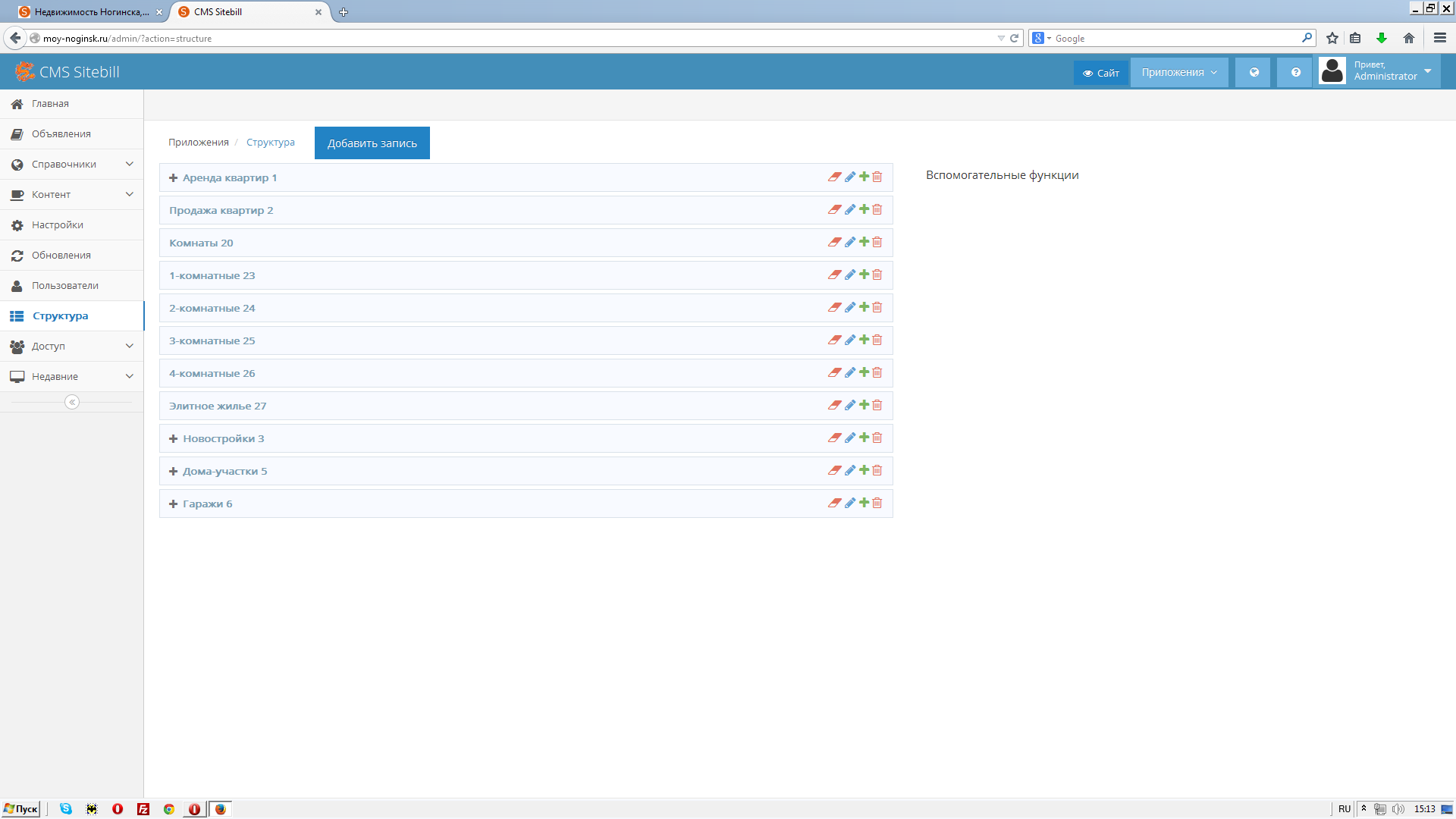Image resolution: width=1456 pixels, height=819 pixels.
Task: Select Структура in sidebar
Action: pyautogui.click(x=72, y=316)
